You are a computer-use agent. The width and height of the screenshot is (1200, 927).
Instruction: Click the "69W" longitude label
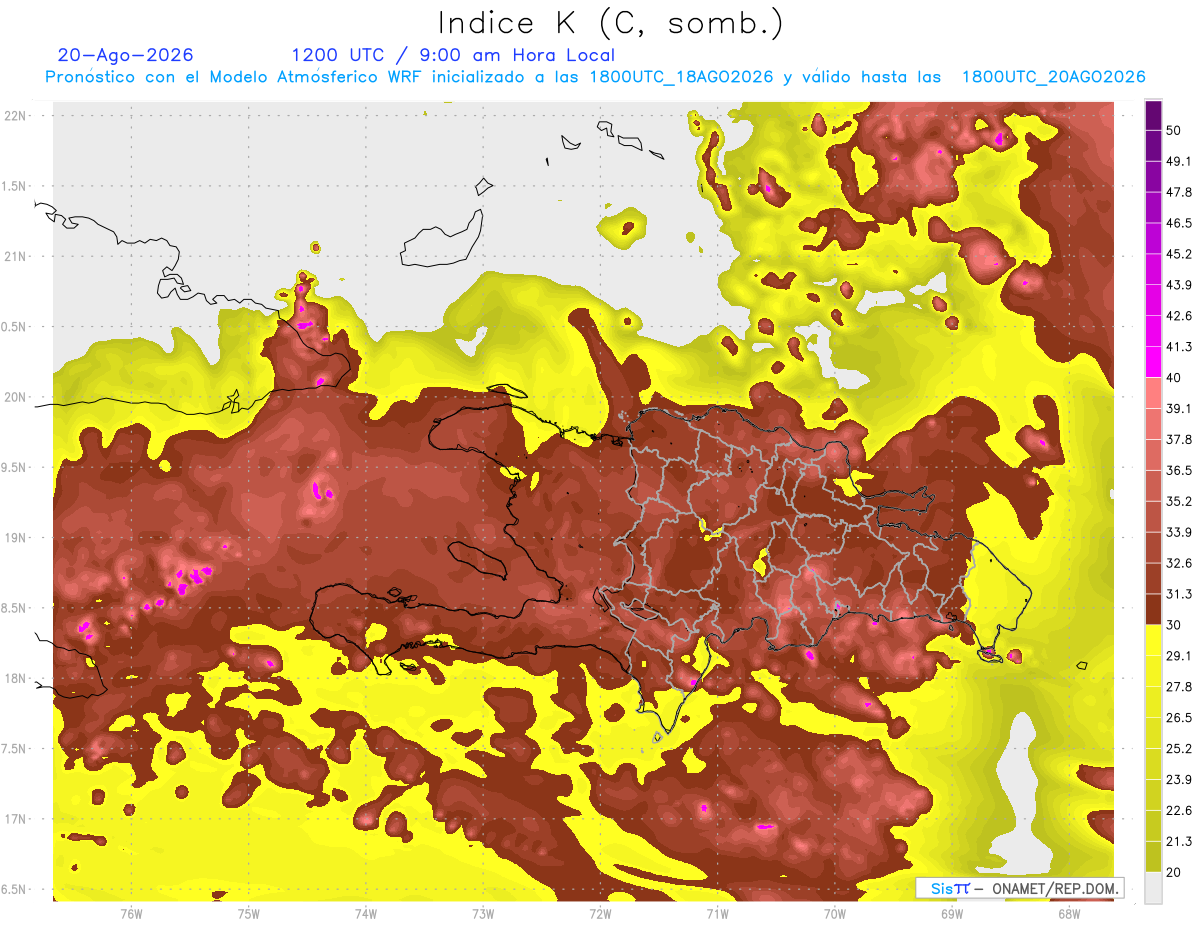point(952,913)
